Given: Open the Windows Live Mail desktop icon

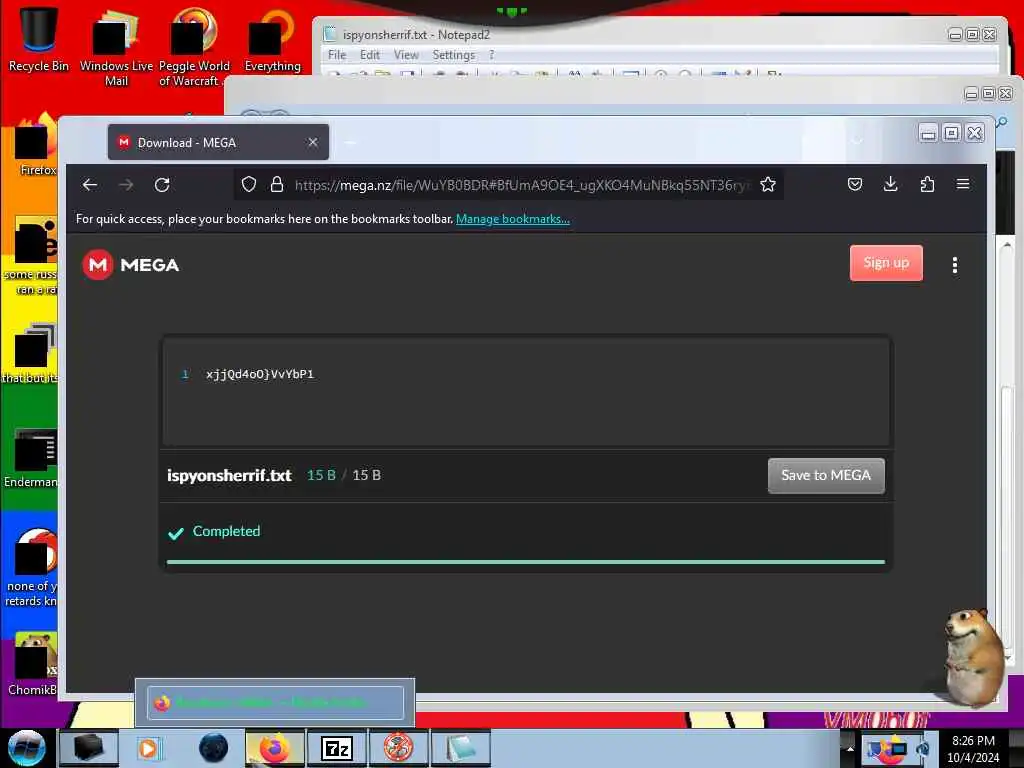Looking at the screenshot, I should coord(116,47).
